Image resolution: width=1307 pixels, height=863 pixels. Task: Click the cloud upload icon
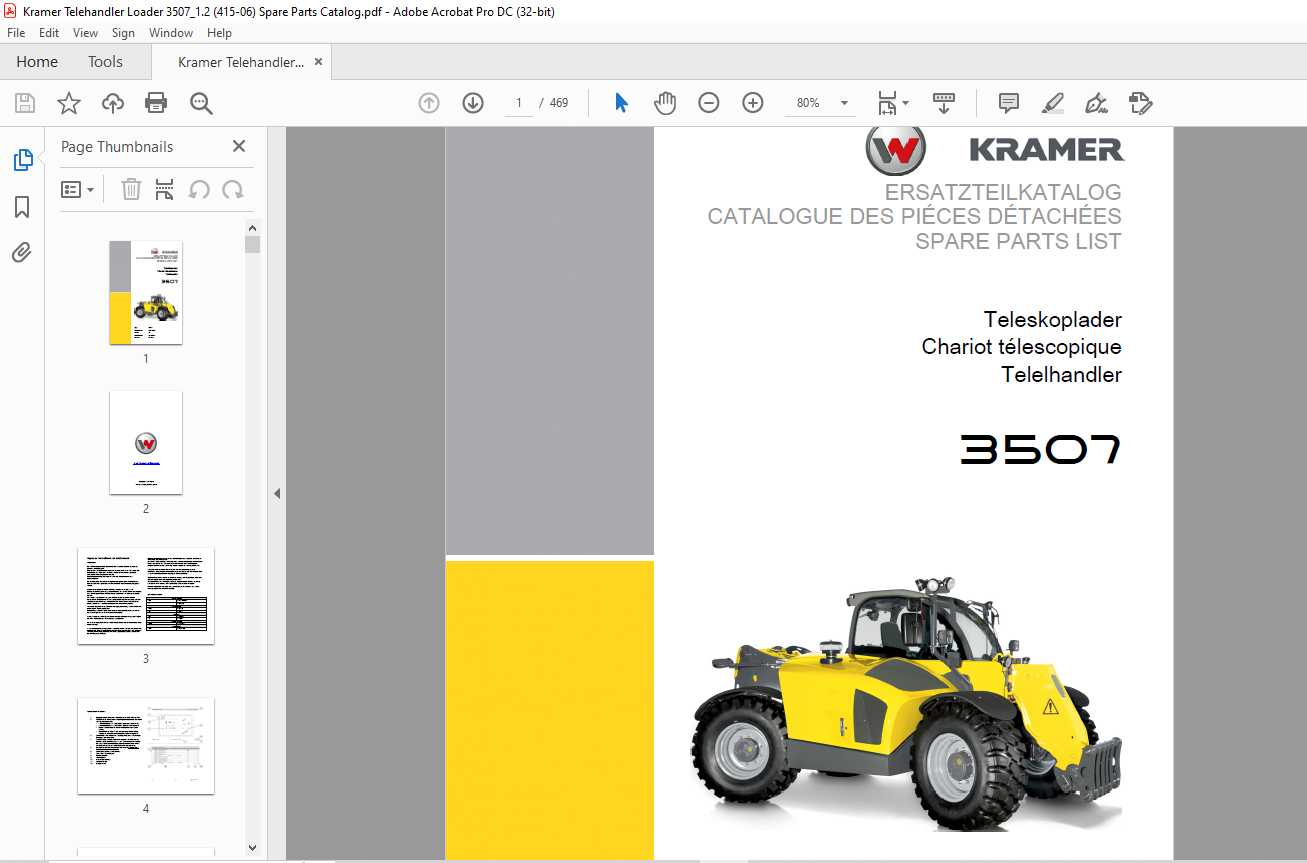[113, 103]
